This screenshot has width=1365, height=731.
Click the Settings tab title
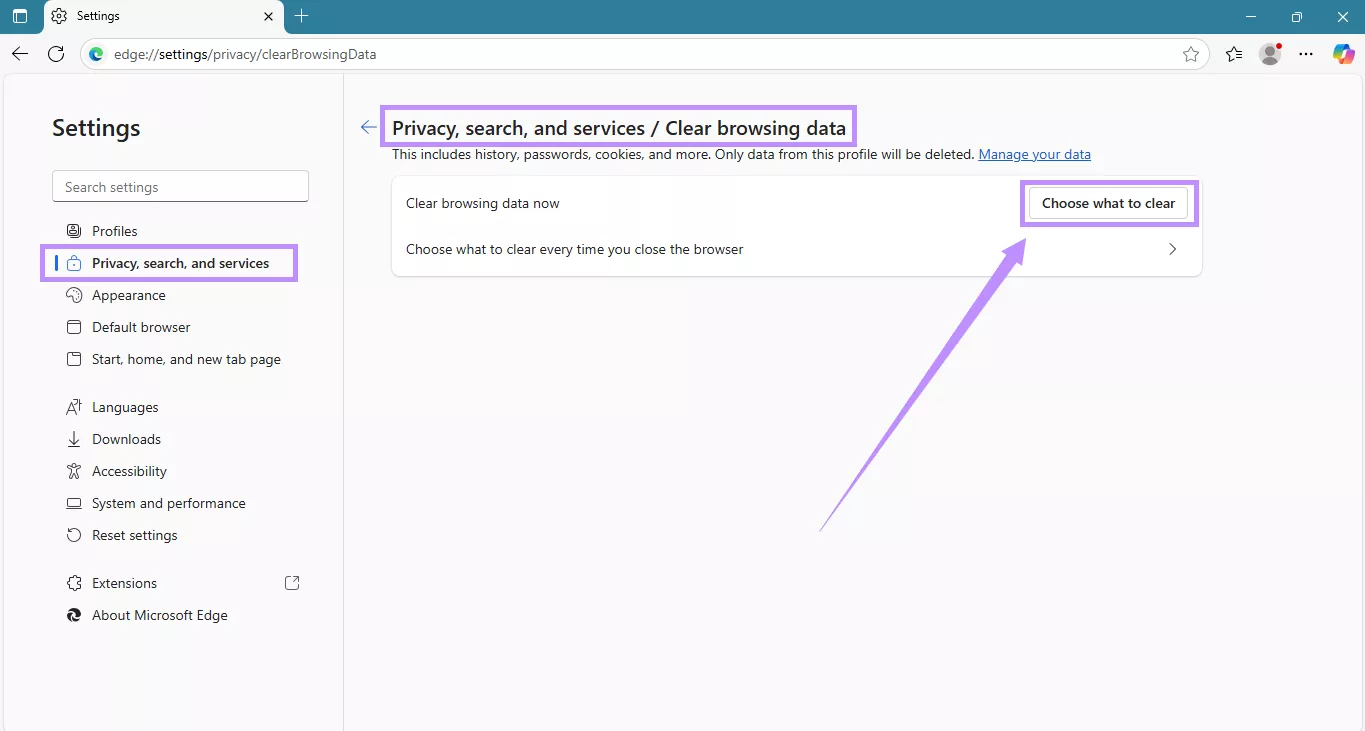point(98,16)
